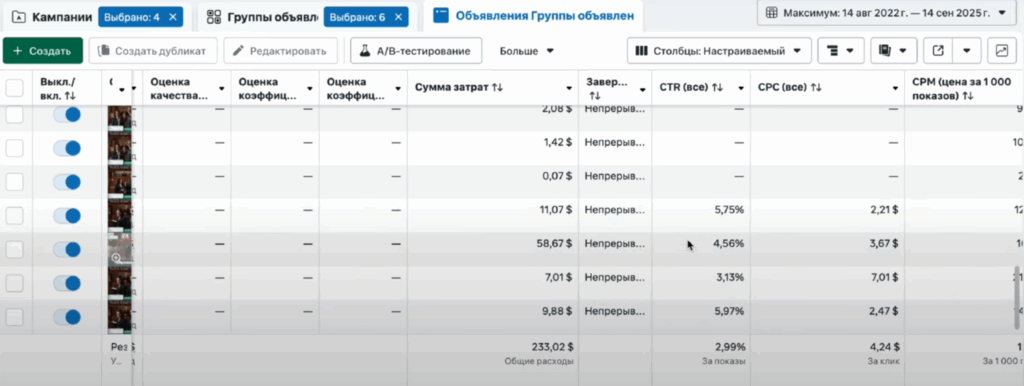Check the row with 9,88 $ spend
This screenshot has height=386, width=1024.
(x=14, y=317)
